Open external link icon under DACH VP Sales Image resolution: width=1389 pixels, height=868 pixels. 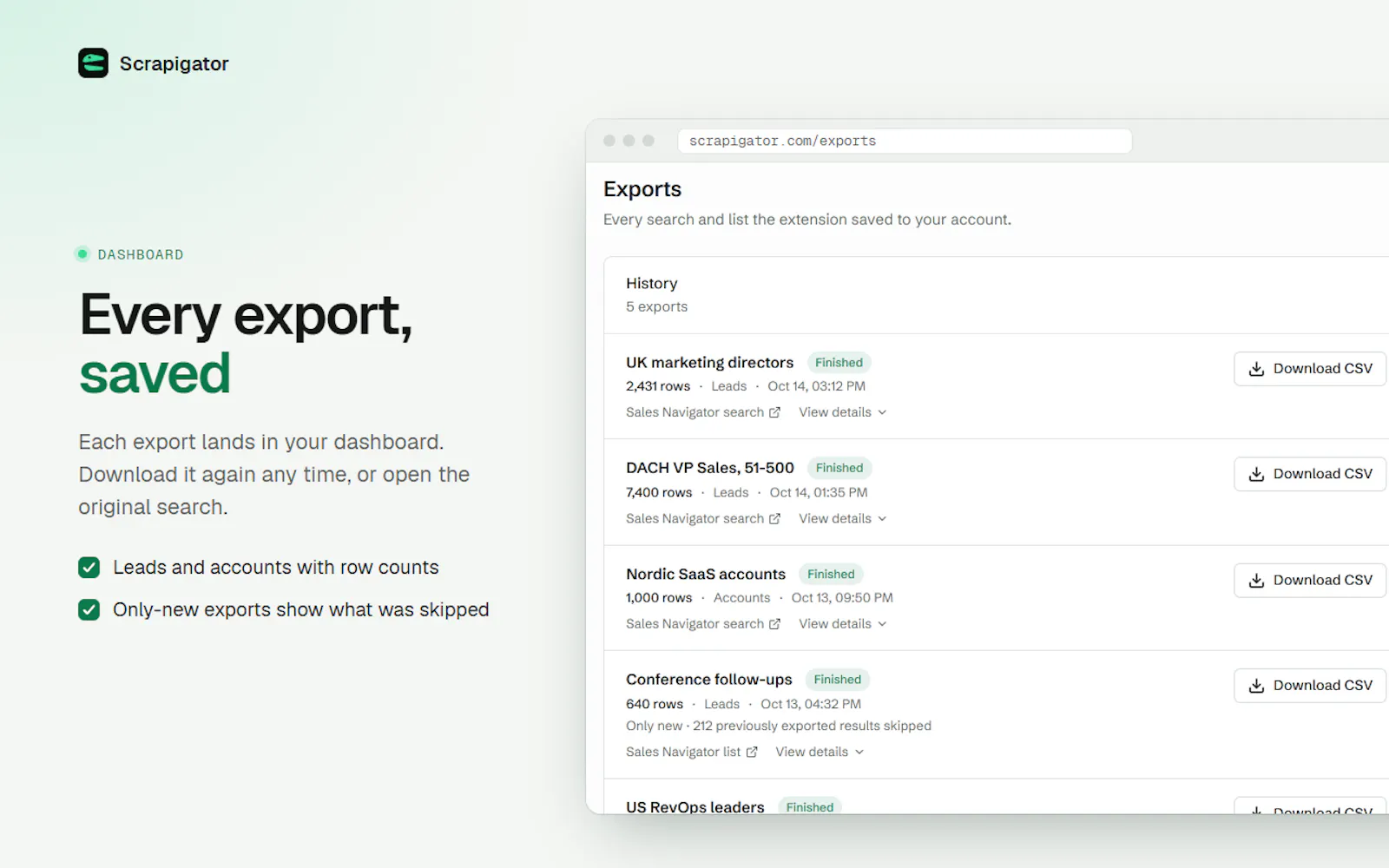pos(774,519)
